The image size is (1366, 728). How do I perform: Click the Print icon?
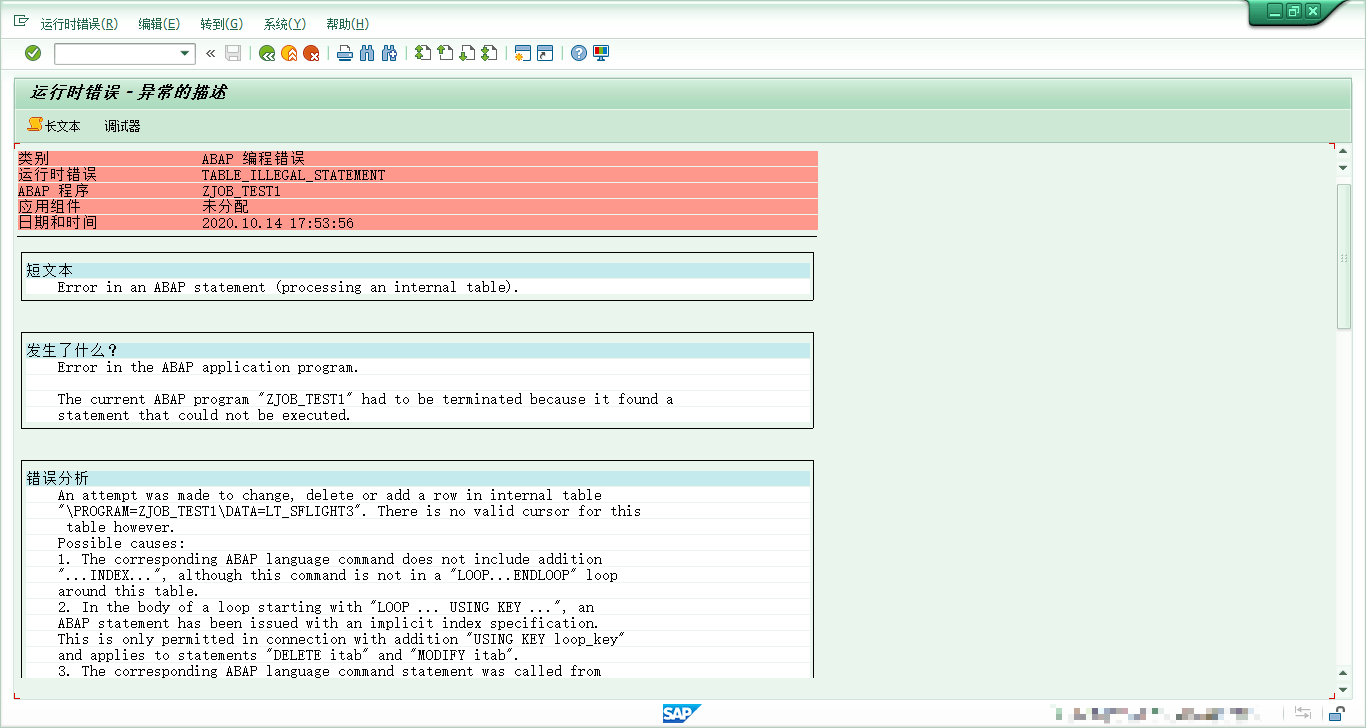pyautogui.click(x=345, y=53)
